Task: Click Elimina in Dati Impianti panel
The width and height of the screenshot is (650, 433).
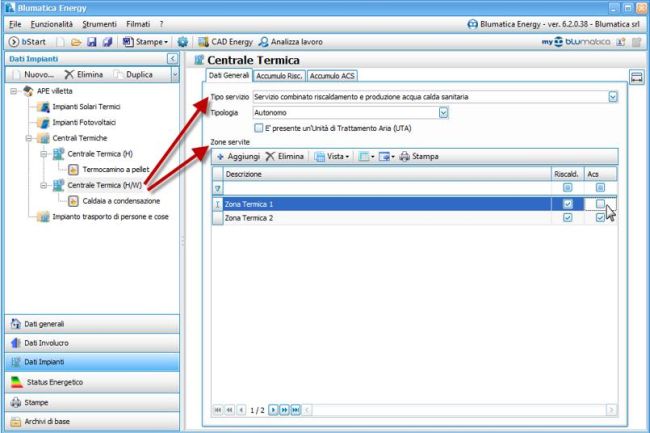Action: click(84, 75)
